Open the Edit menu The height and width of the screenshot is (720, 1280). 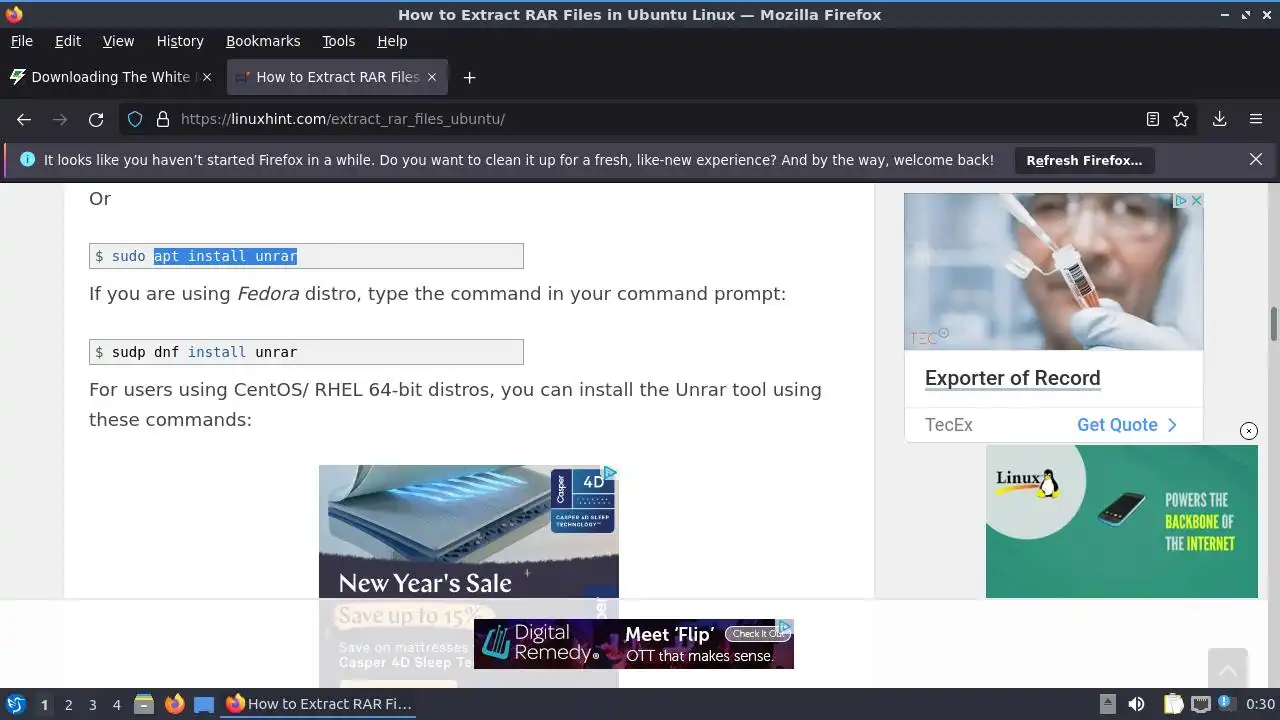(68, 41)
